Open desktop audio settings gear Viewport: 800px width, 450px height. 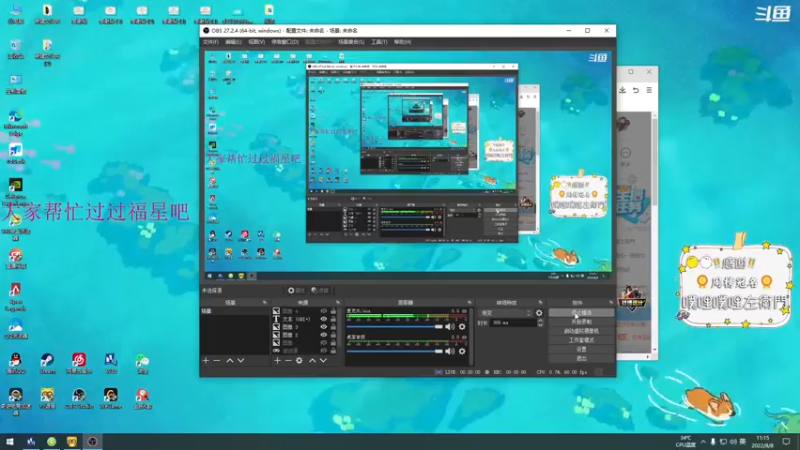click(462, 351)
